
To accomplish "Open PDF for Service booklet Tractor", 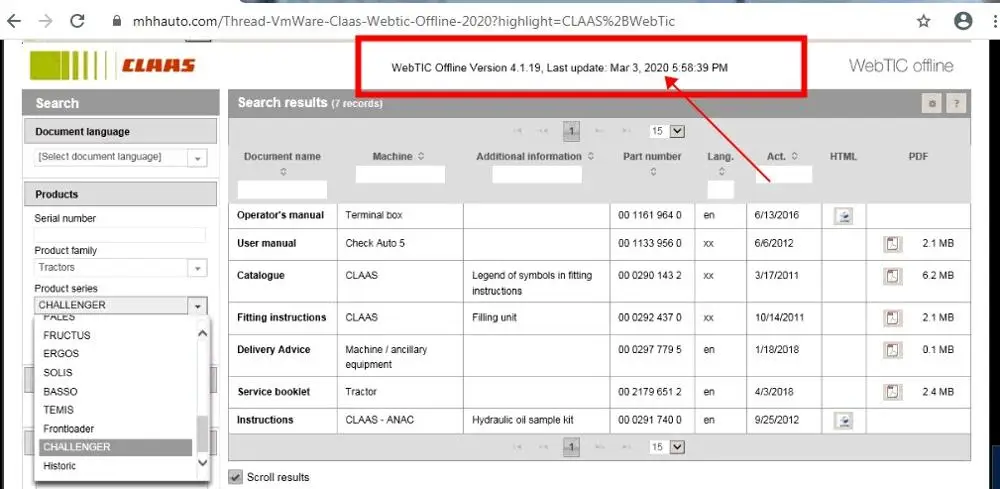I will [893, 391].
